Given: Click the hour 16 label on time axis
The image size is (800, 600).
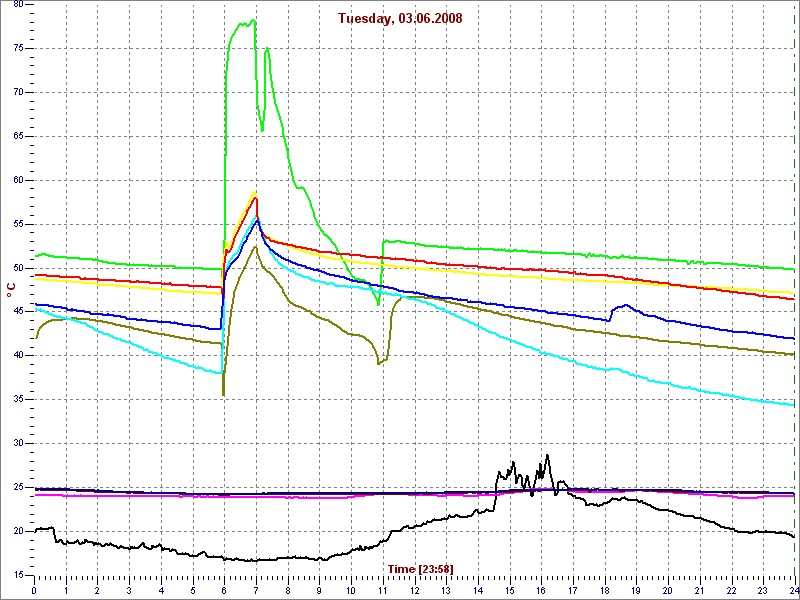Looking at the screenshot, I should (x=541, y=591).
